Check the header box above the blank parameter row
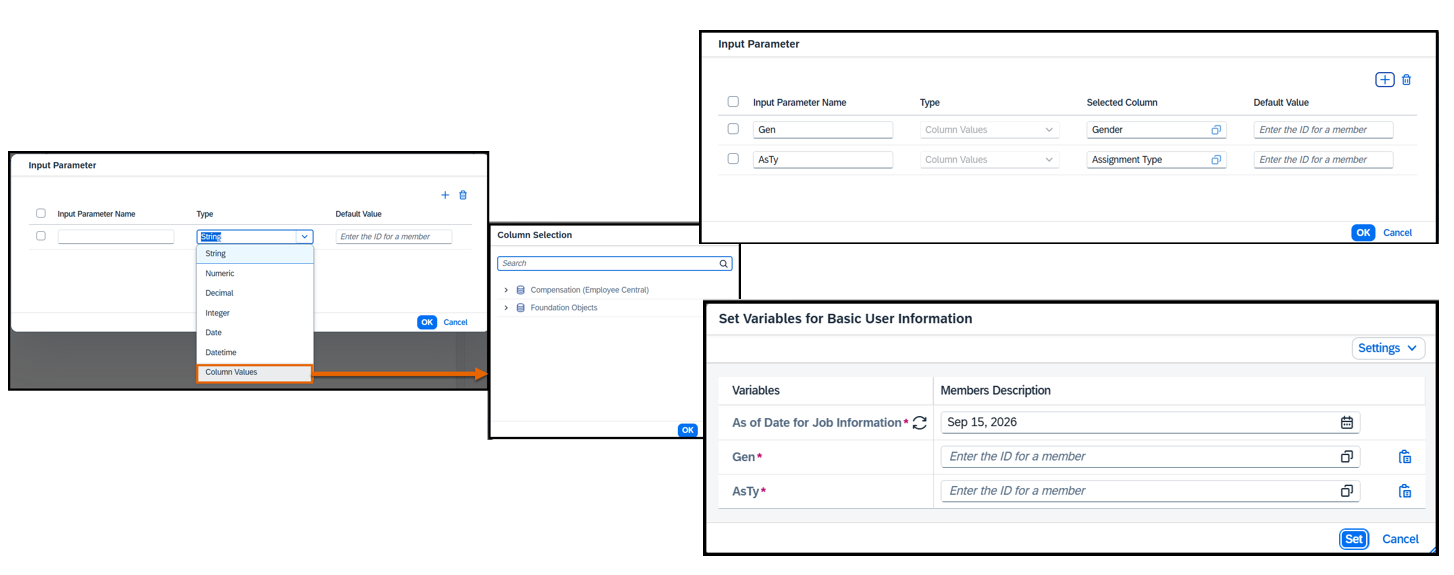The width and height of the screenshot is (1454, 575). 41,213
